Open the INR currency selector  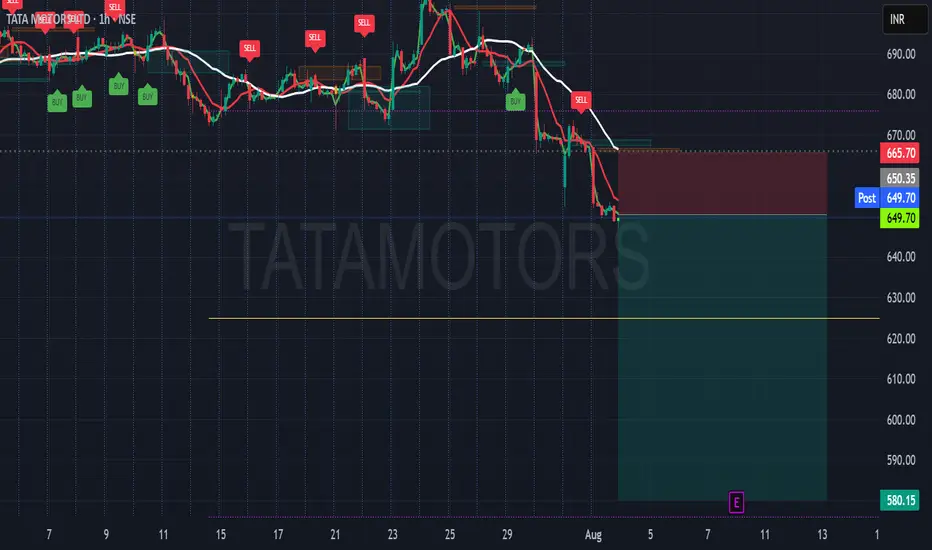point(905,20)
